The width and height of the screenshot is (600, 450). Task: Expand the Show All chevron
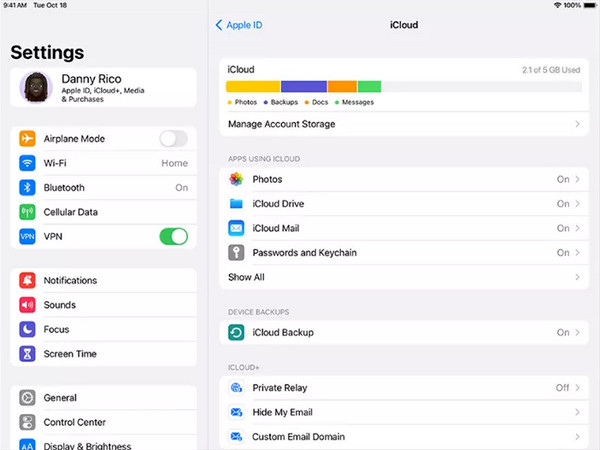[x=577, y=277]
